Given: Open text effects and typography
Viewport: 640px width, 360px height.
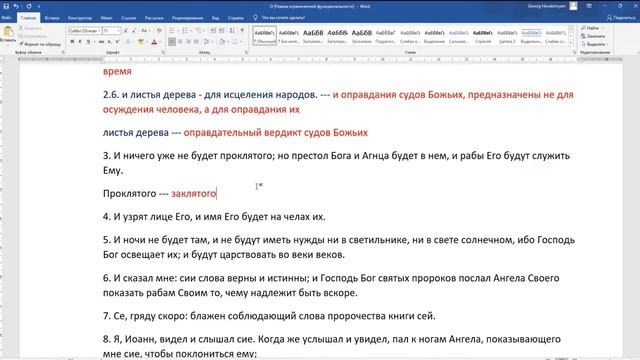Looking at the screenshot, I should [128, 42].
